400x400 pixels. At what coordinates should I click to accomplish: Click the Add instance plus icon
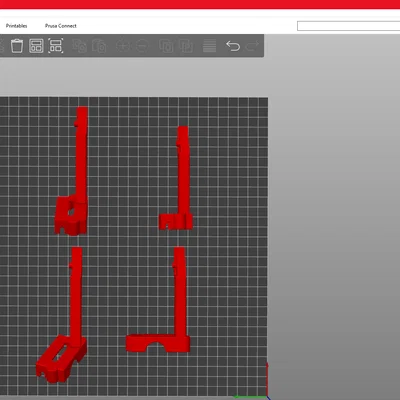click(123, 46)
